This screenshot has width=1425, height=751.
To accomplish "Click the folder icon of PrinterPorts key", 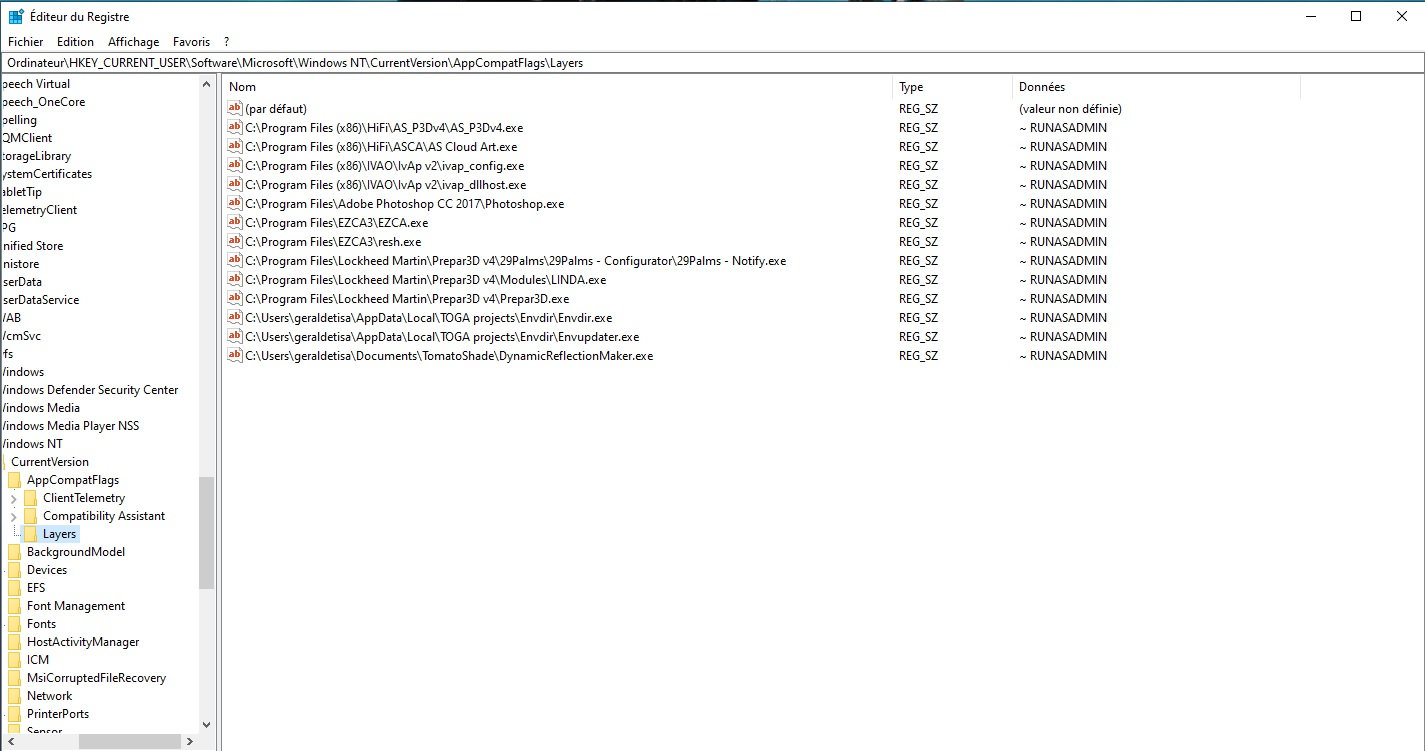I will click(14, 714).
